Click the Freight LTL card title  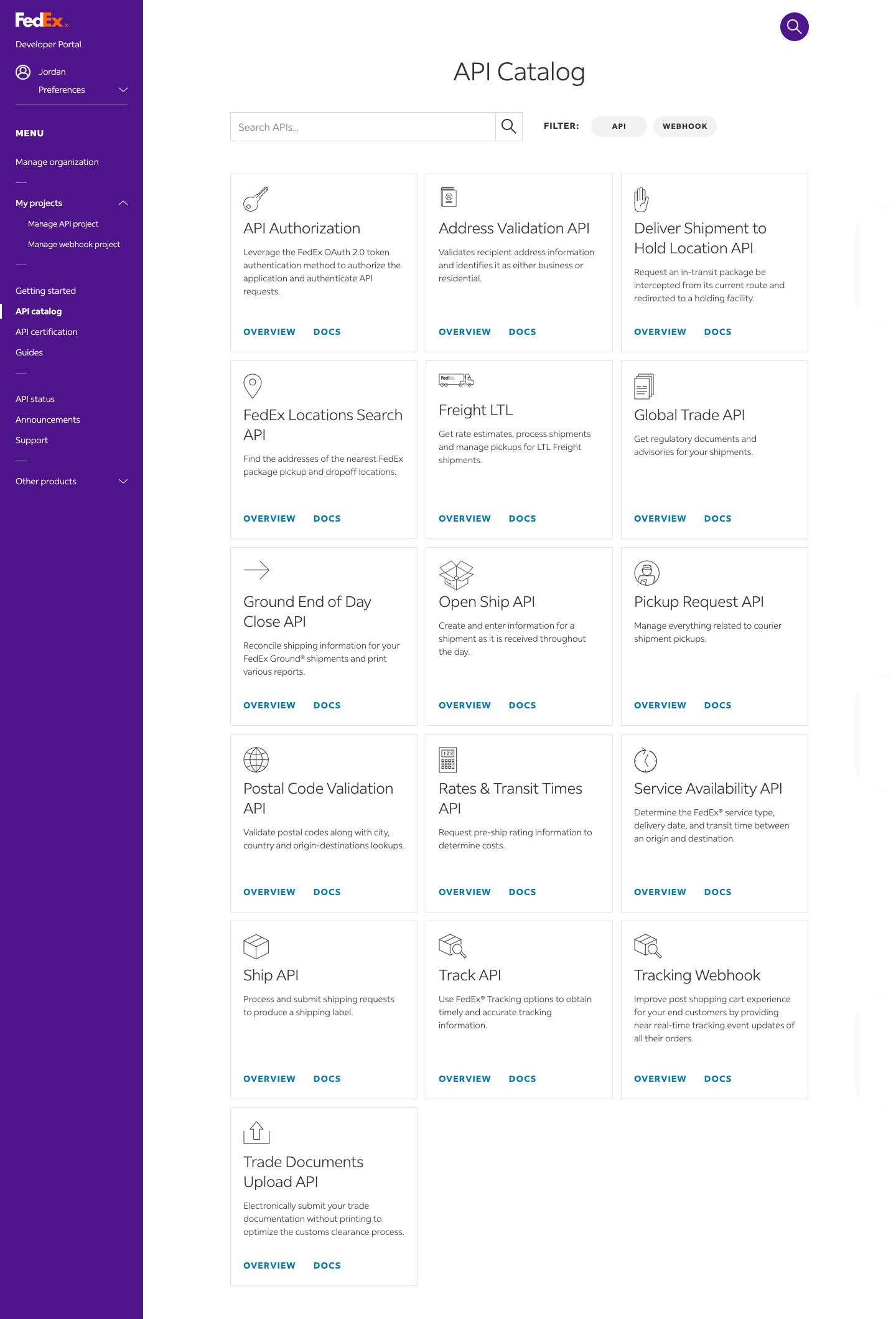point(476,410)
